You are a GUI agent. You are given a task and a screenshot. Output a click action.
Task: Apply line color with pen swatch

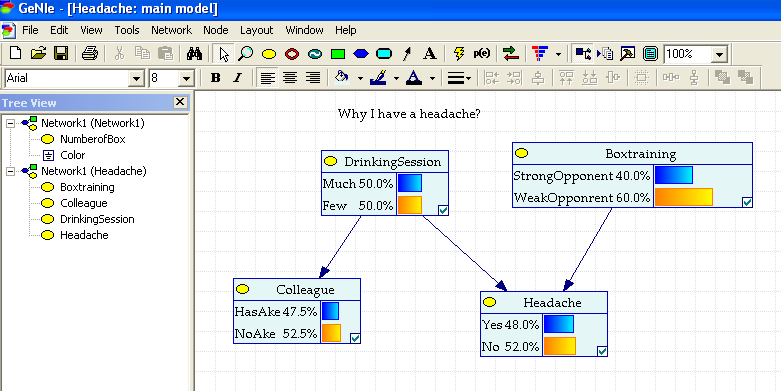click(379, 78)
